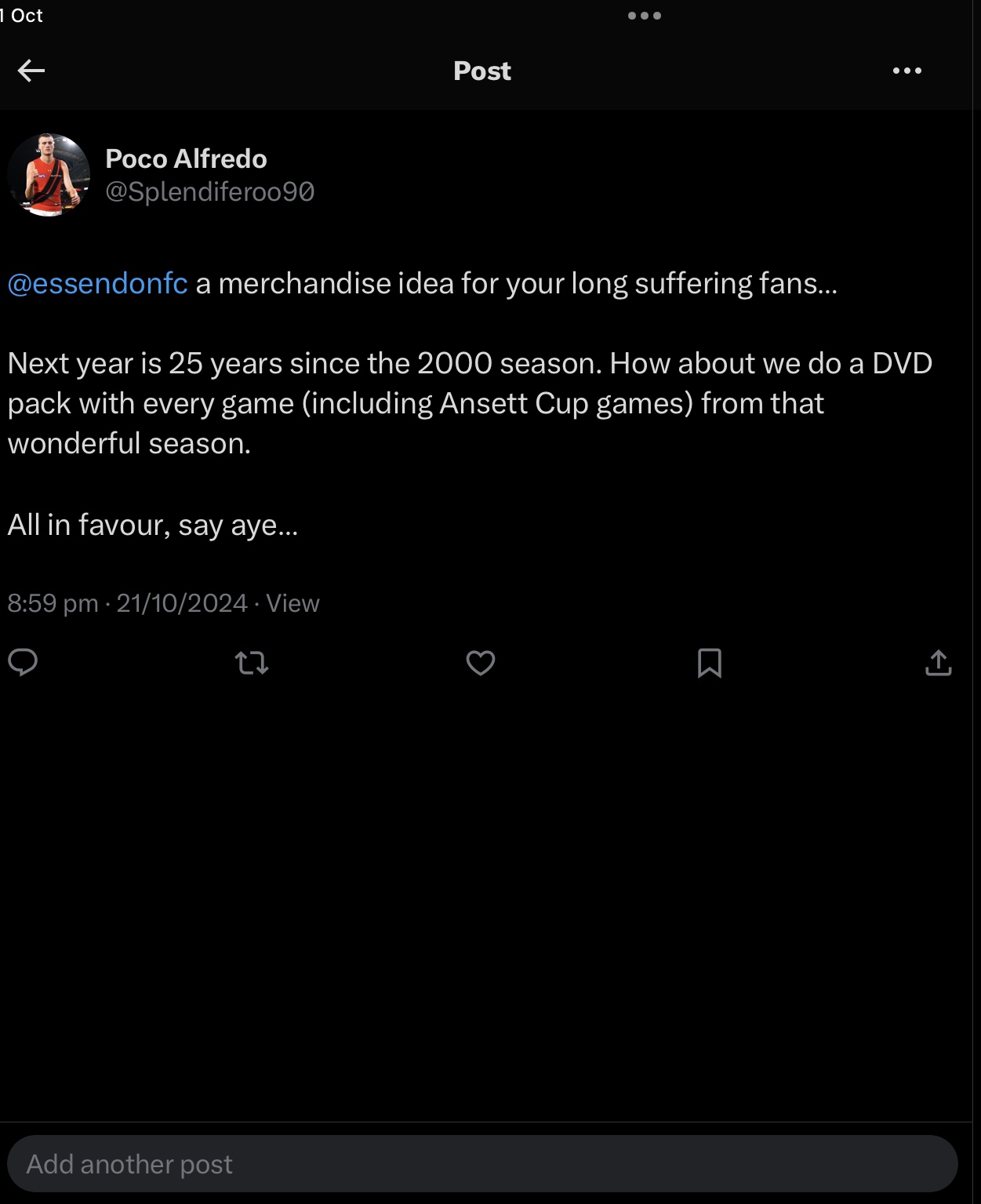Open the @Splendiferoo90 handle
The width and height of the screenshot is (981, 1204).
(x=210, y=192)
